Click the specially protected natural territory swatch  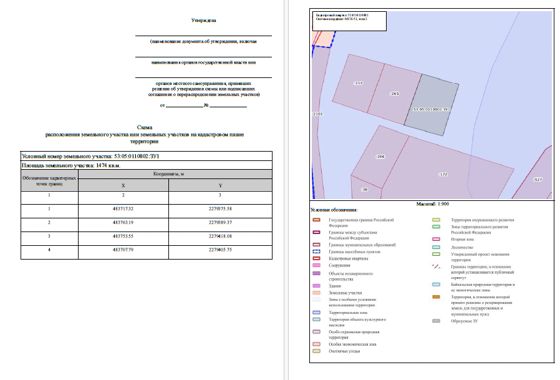tap(316, 331)
